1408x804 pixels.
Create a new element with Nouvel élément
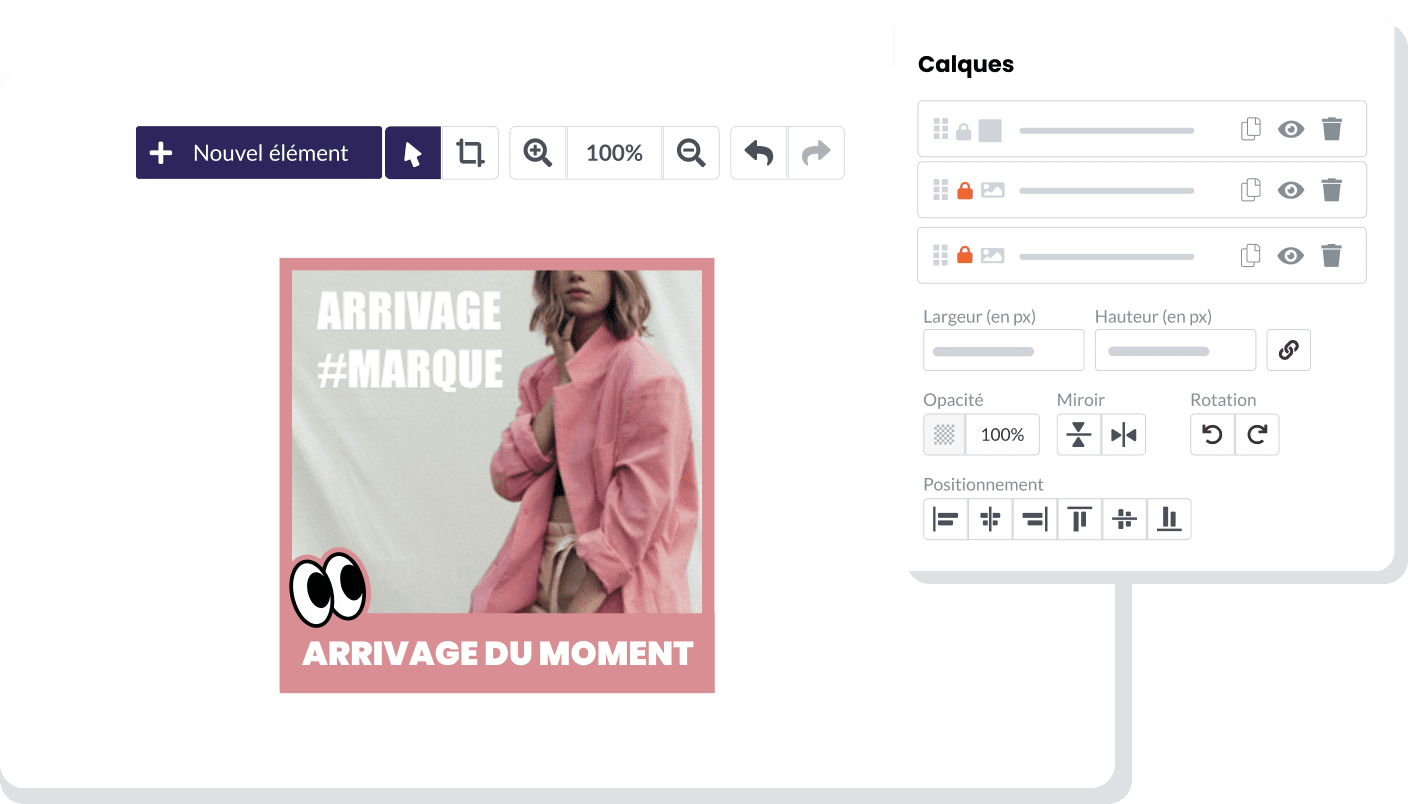click(x=258, y=152)
